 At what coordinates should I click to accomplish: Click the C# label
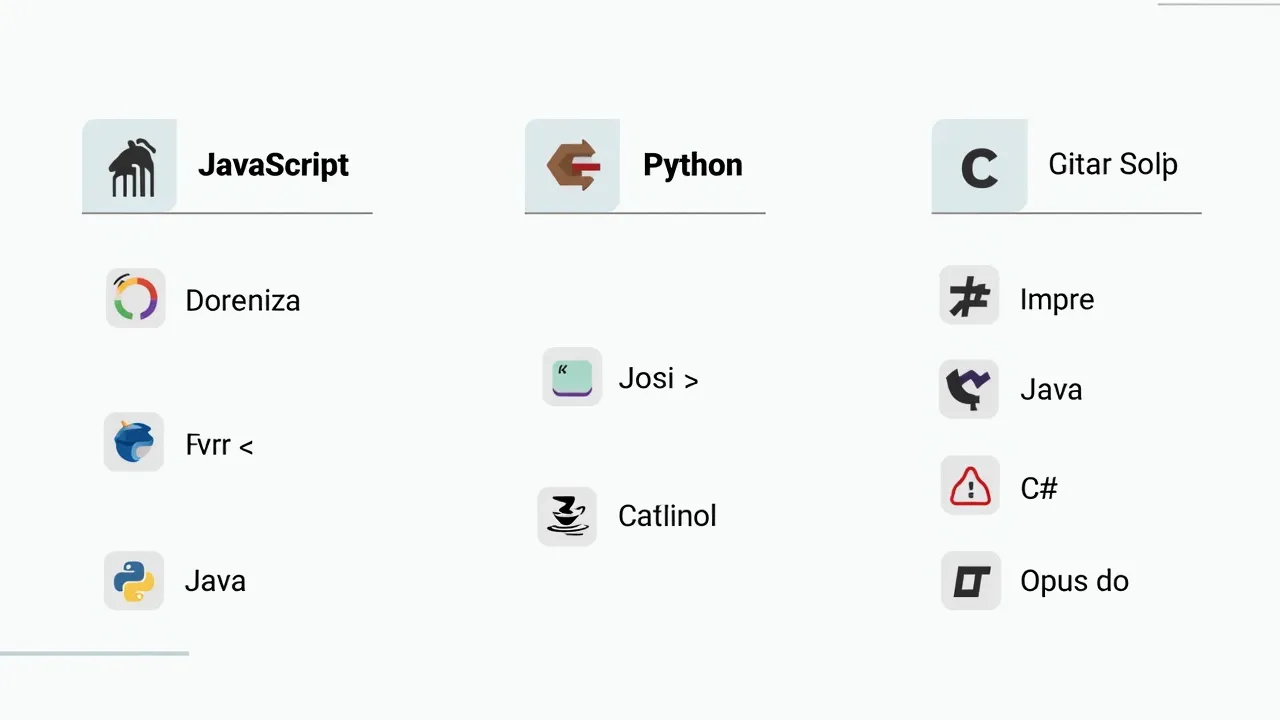[1039, 488]
